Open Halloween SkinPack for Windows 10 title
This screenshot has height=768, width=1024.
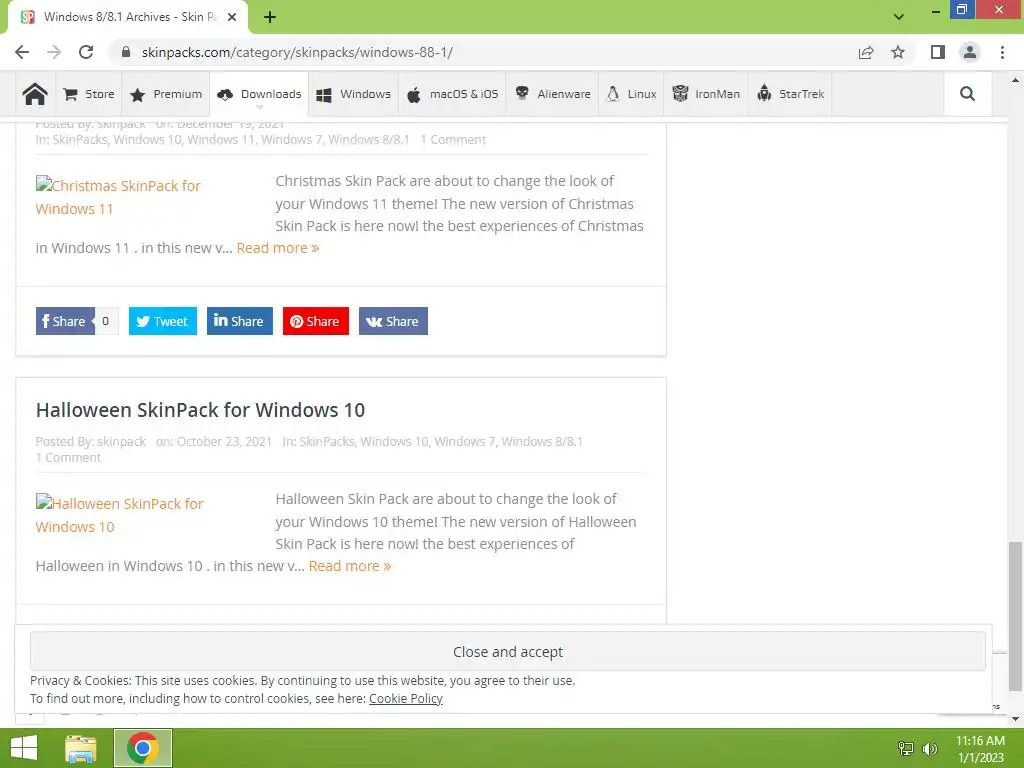[200, 409]
